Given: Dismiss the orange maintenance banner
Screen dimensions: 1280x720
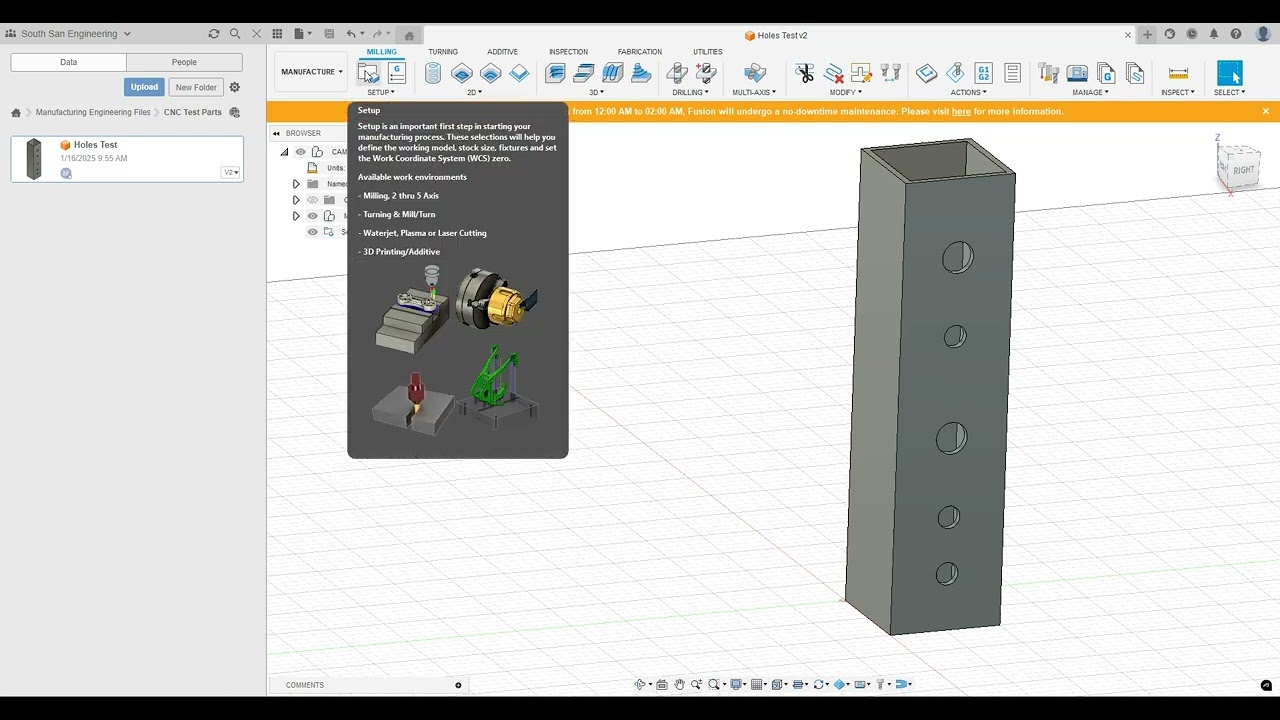Looking at the screenshot, I should (x=1265, y=111).
